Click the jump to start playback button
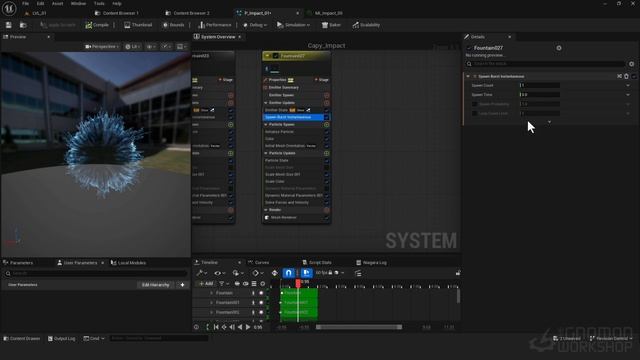This screenshot has width=640, height=360. (x=216, y=327)
